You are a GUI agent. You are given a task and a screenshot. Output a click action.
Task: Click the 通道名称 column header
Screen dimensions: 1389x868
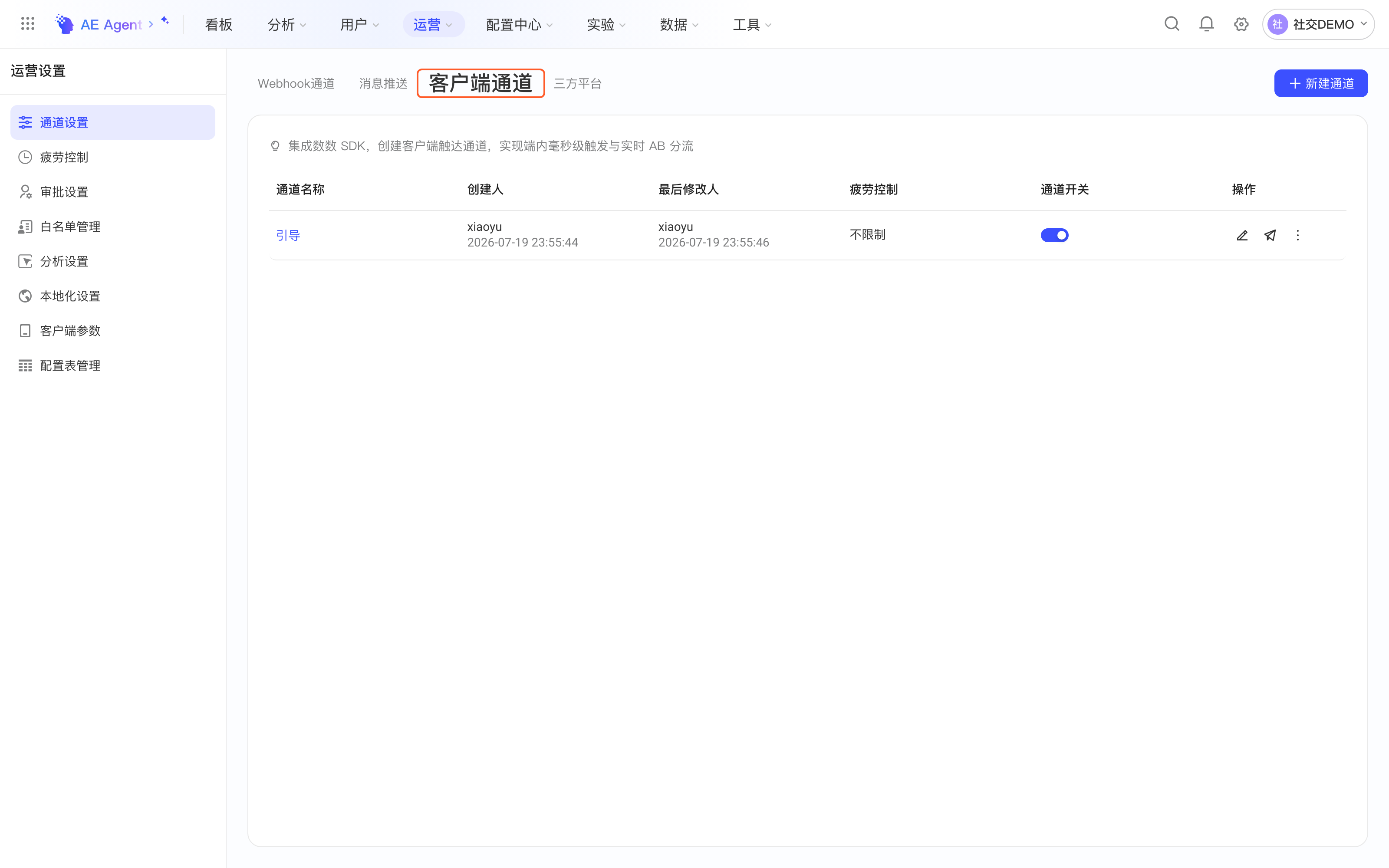(300, 190)
